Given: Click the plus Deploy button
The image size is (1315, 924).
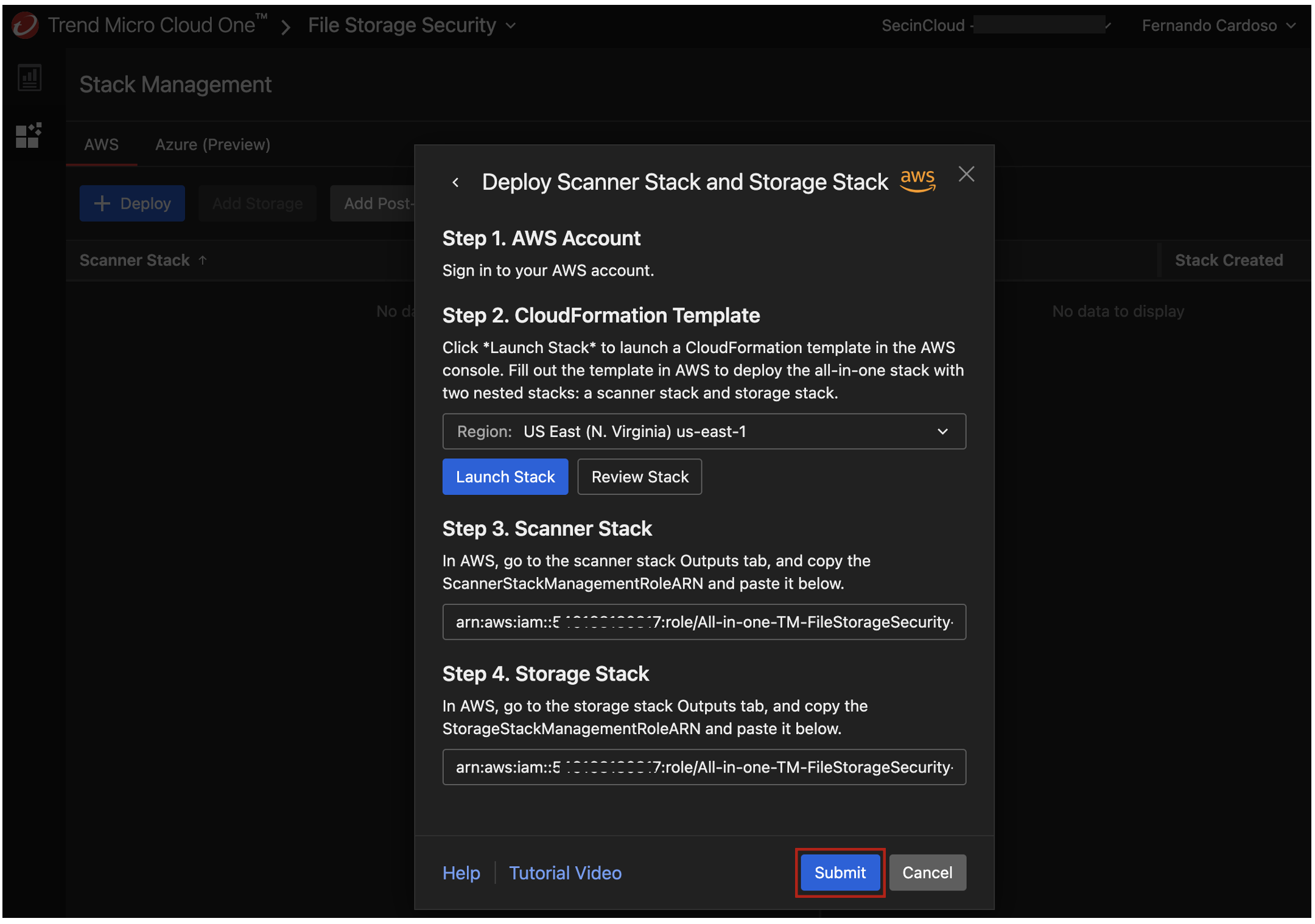Looking at the screenshot, I should coord(132,203).
